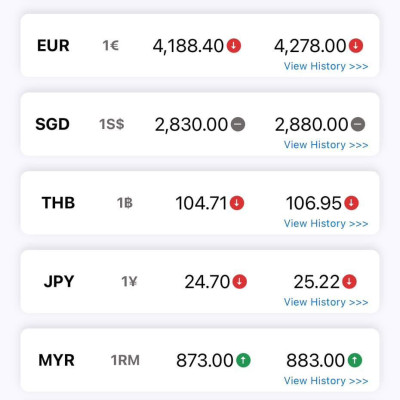The height and width of the screenshot is (400, 400).
Task: Click red down arrow beside JPY 24.70
Action: [239, 282]
